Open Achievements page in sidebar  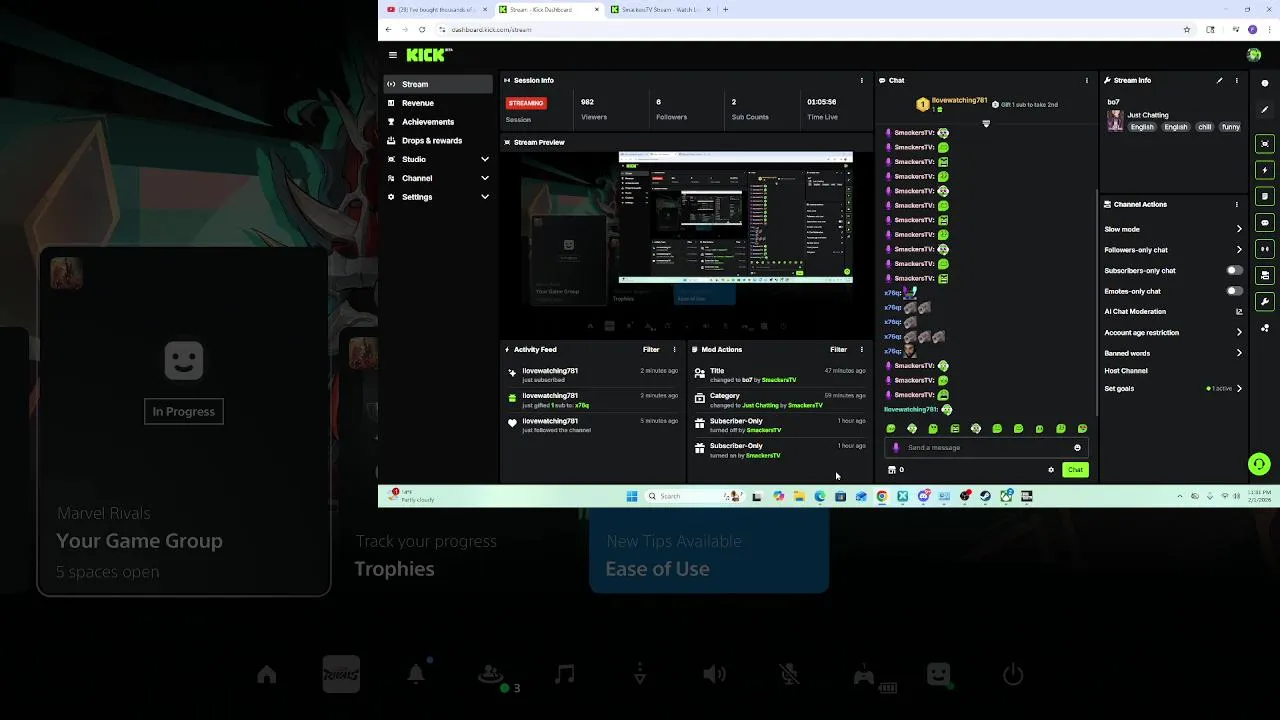(x=438, y=122)
